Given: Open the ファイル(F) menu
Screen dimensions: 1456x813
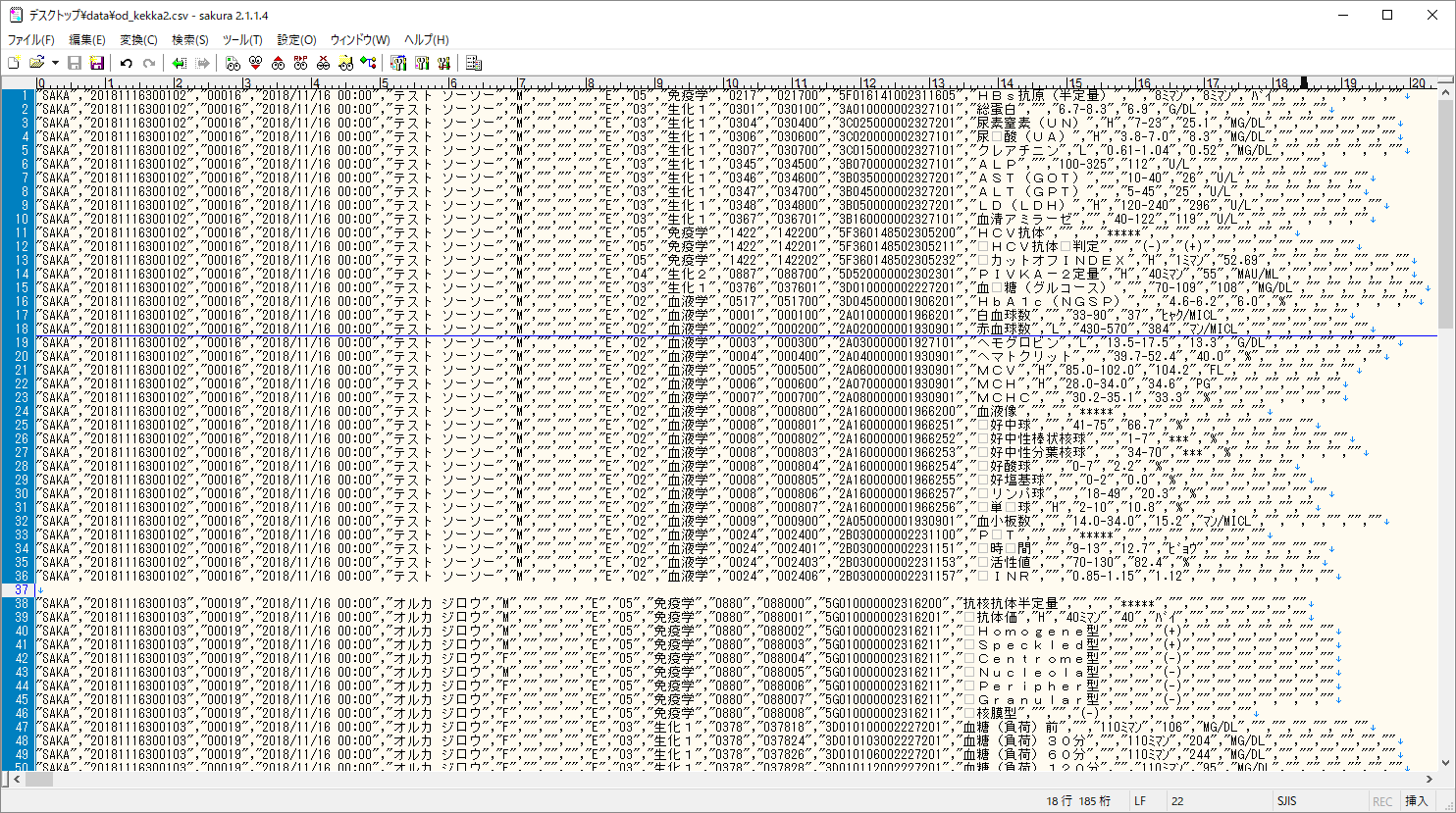Looking at the screenshot, I should tap(31, 40).
